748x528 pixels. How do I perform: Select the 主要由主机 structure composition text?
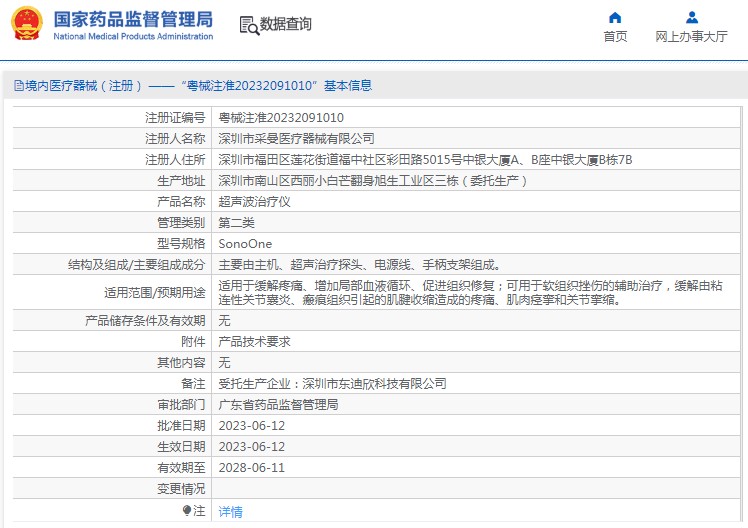tap(359, 265)
